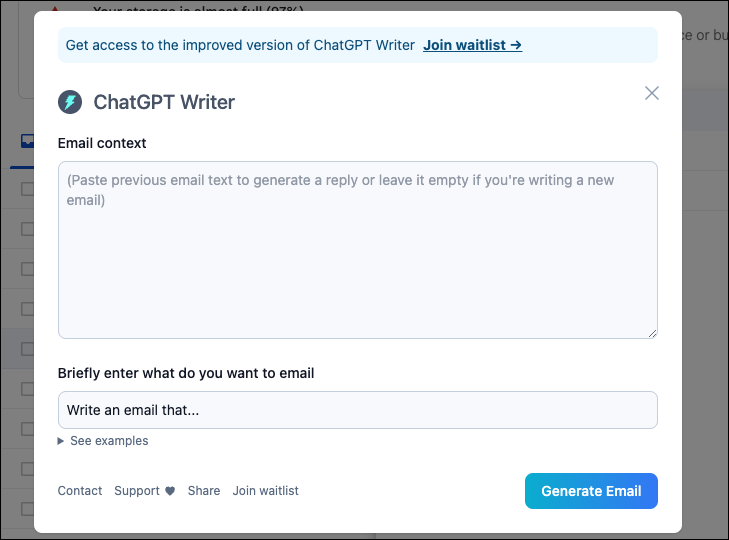This screenshot has width=729, height=540.
Task: Open the Contact link
Action: (x=80, y=491)
